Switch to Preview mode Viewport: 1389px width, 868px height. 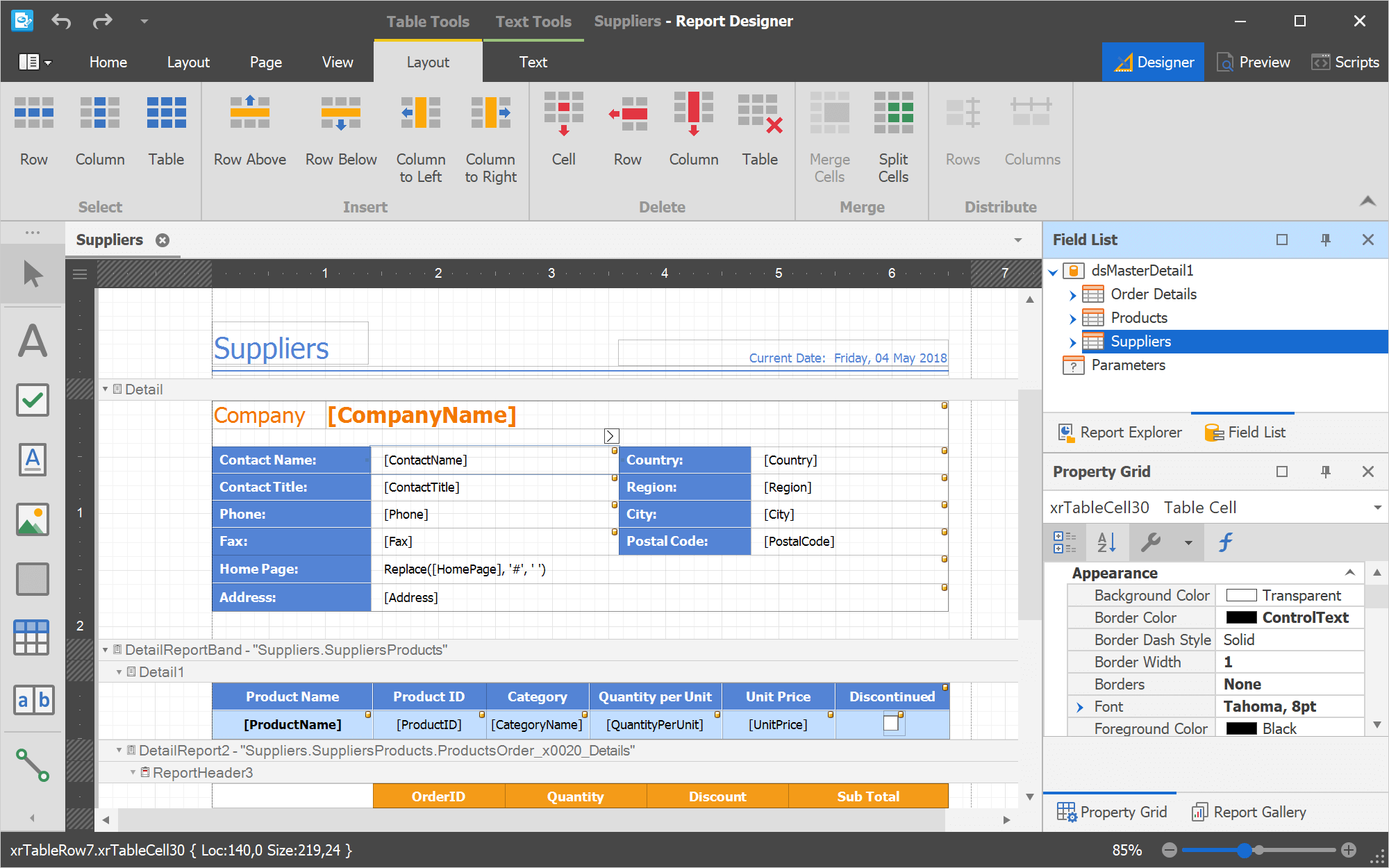[1254, 62]
